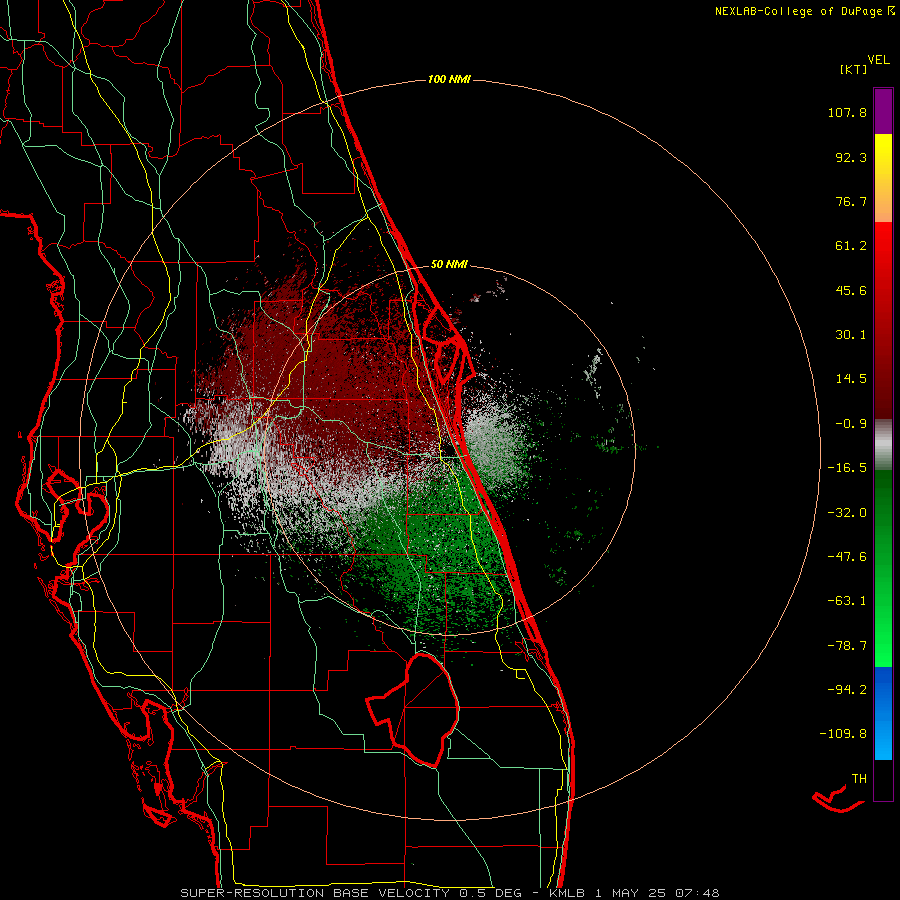Click the 50 NMI range ring label
This screenshot has height=900, width=900.
pos(449,265)
